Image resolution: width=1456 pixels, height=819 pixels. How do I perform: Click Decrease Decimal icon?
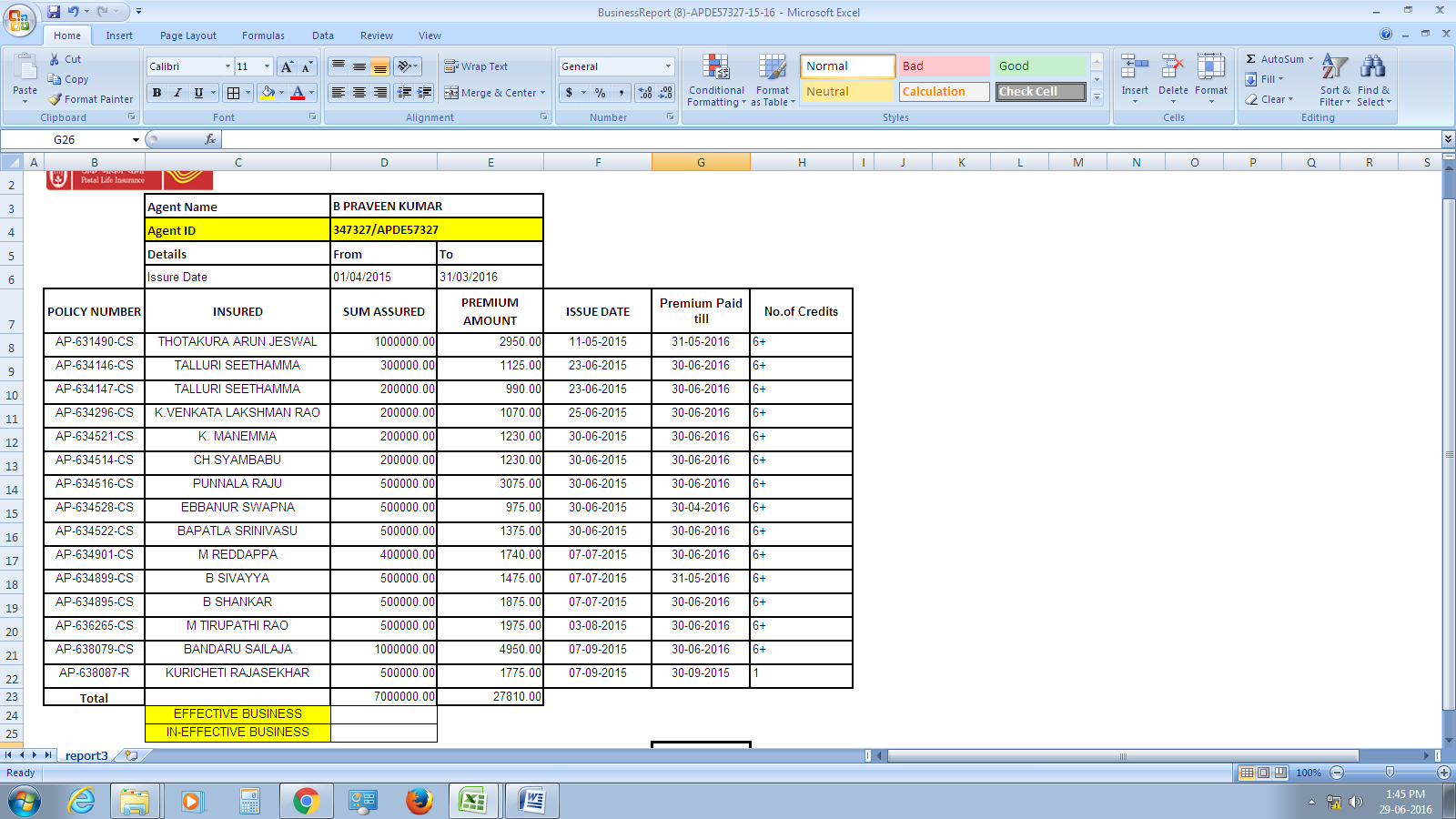coord(665,93)
